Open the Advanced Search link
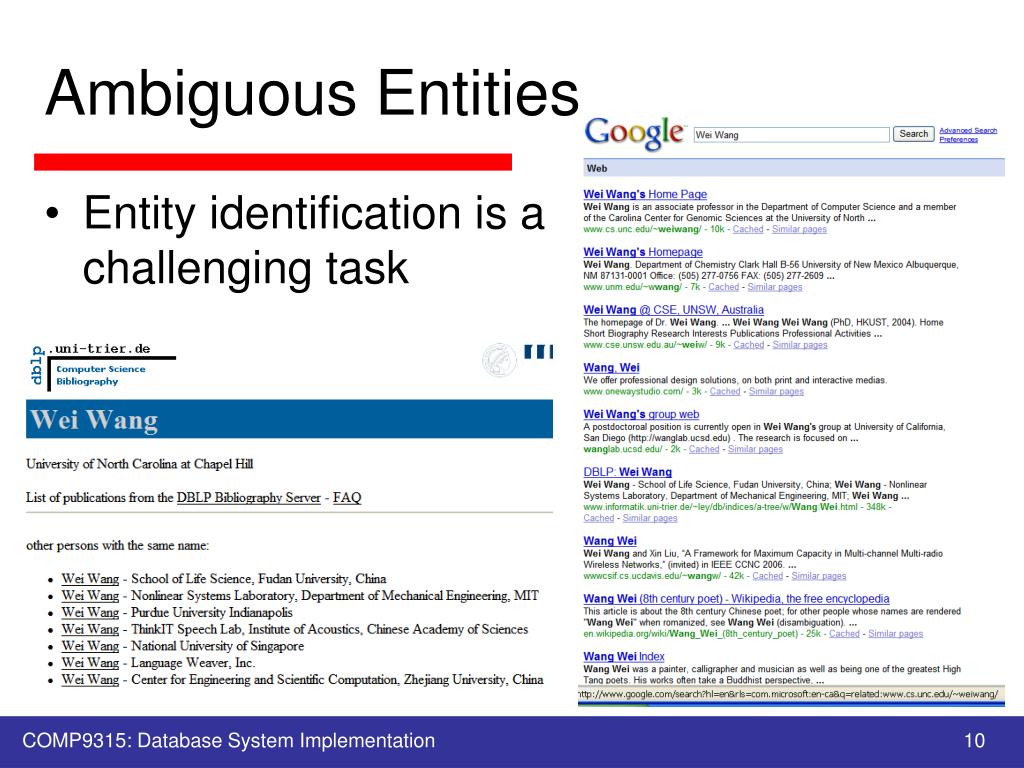Viewport: 1024px width, 768px height. coord(968,131)
